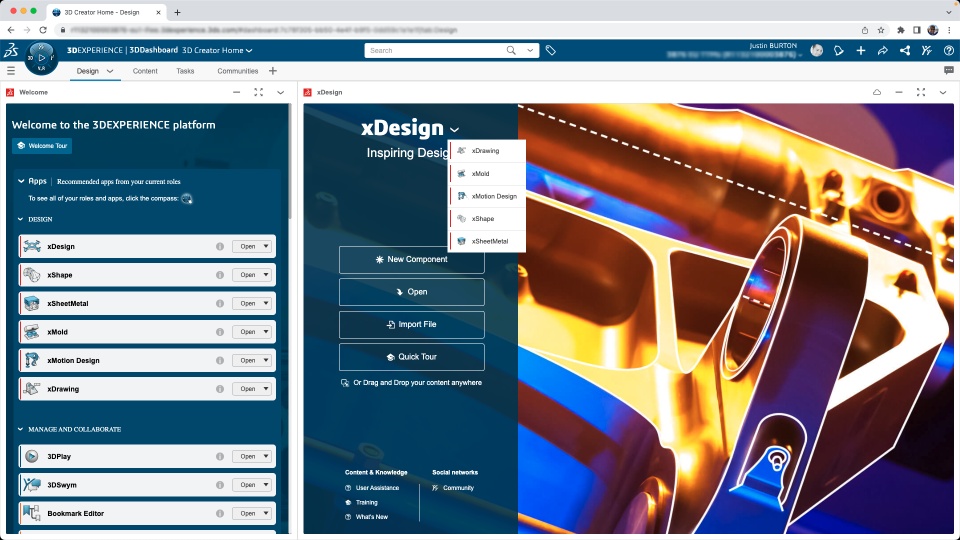Toggle the xDesign title app chevron
960x540 pixels.
click(x=454, y=130)
